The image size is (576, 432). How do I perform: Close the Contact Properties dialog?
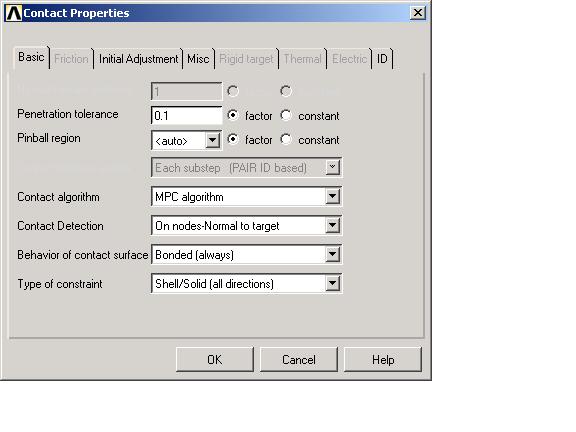click(418, 13)
